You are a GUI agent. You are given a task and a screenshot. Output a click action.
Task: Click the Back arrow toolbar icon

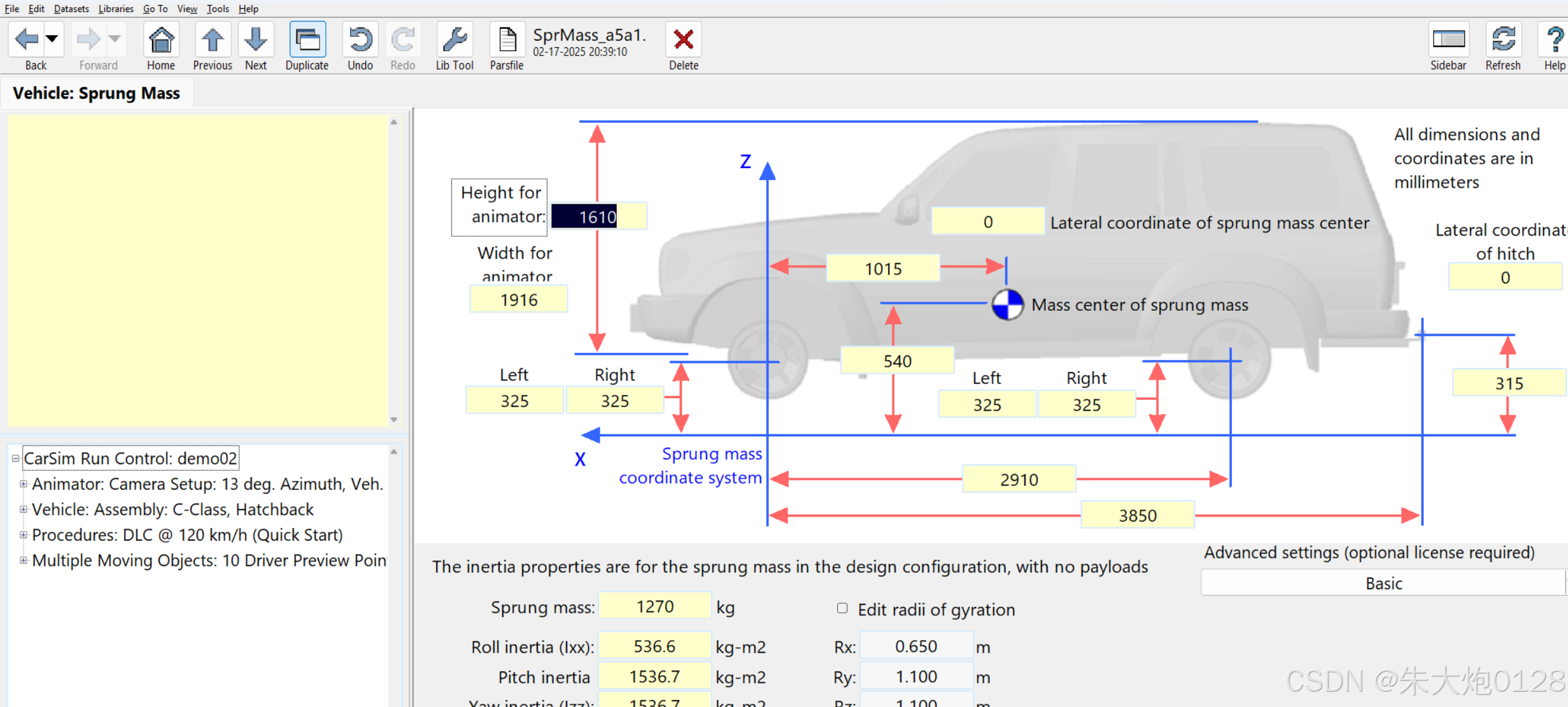[27, 39]
